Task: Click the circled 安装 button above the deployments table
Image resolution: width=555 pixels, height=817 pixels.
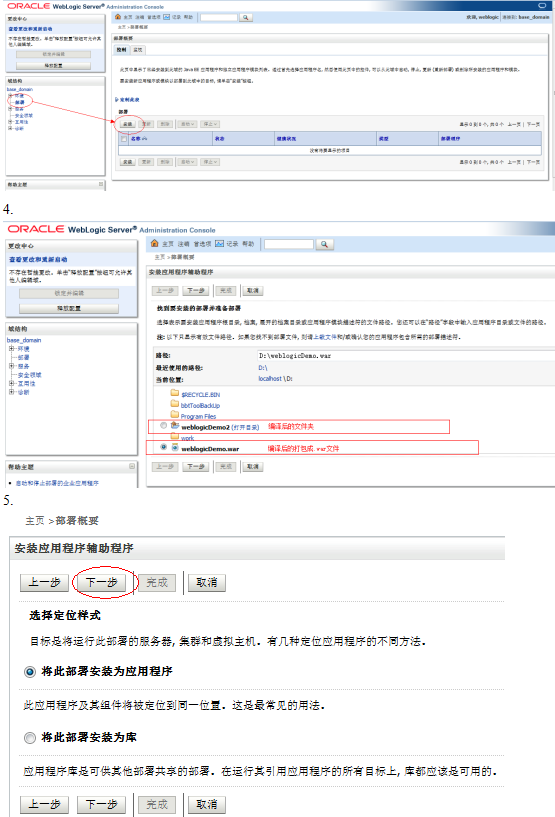Action: click(127, 124)
